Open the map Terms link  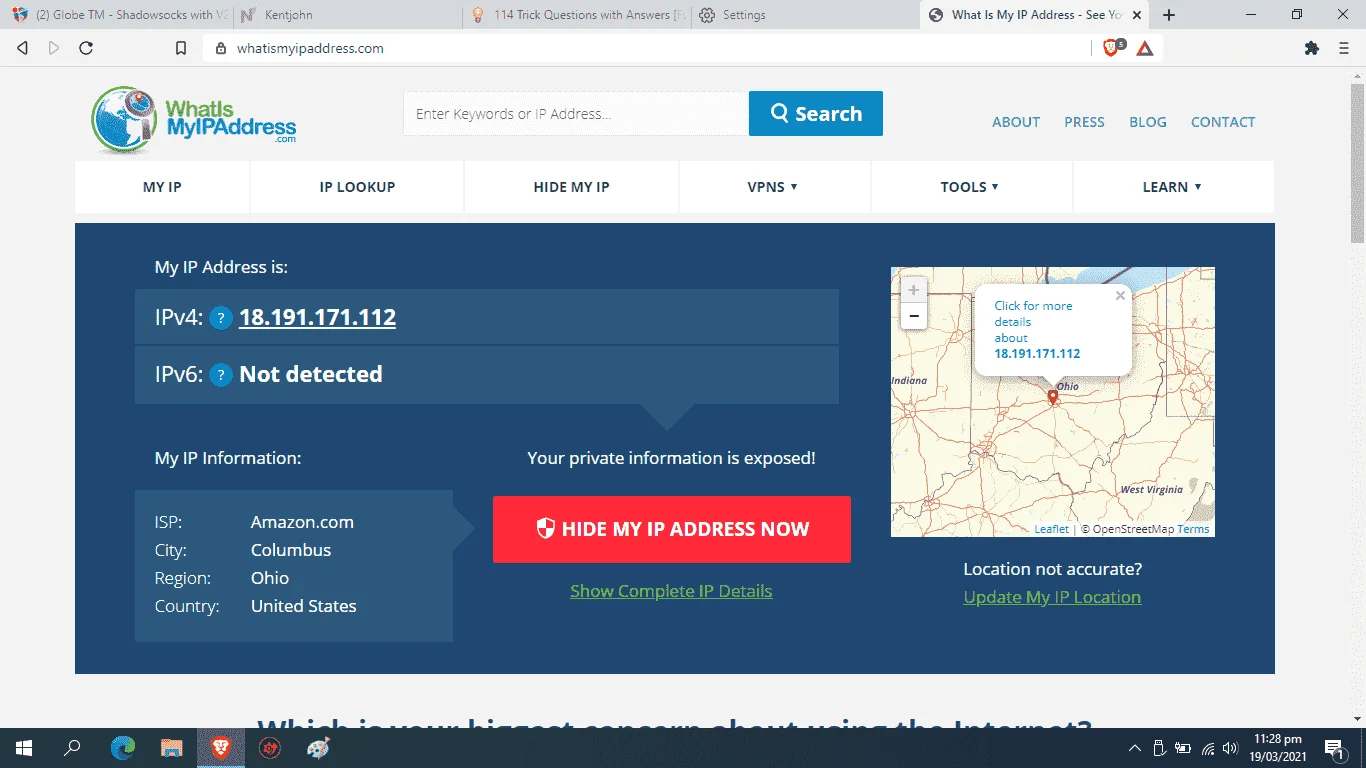click(1193, 529)
